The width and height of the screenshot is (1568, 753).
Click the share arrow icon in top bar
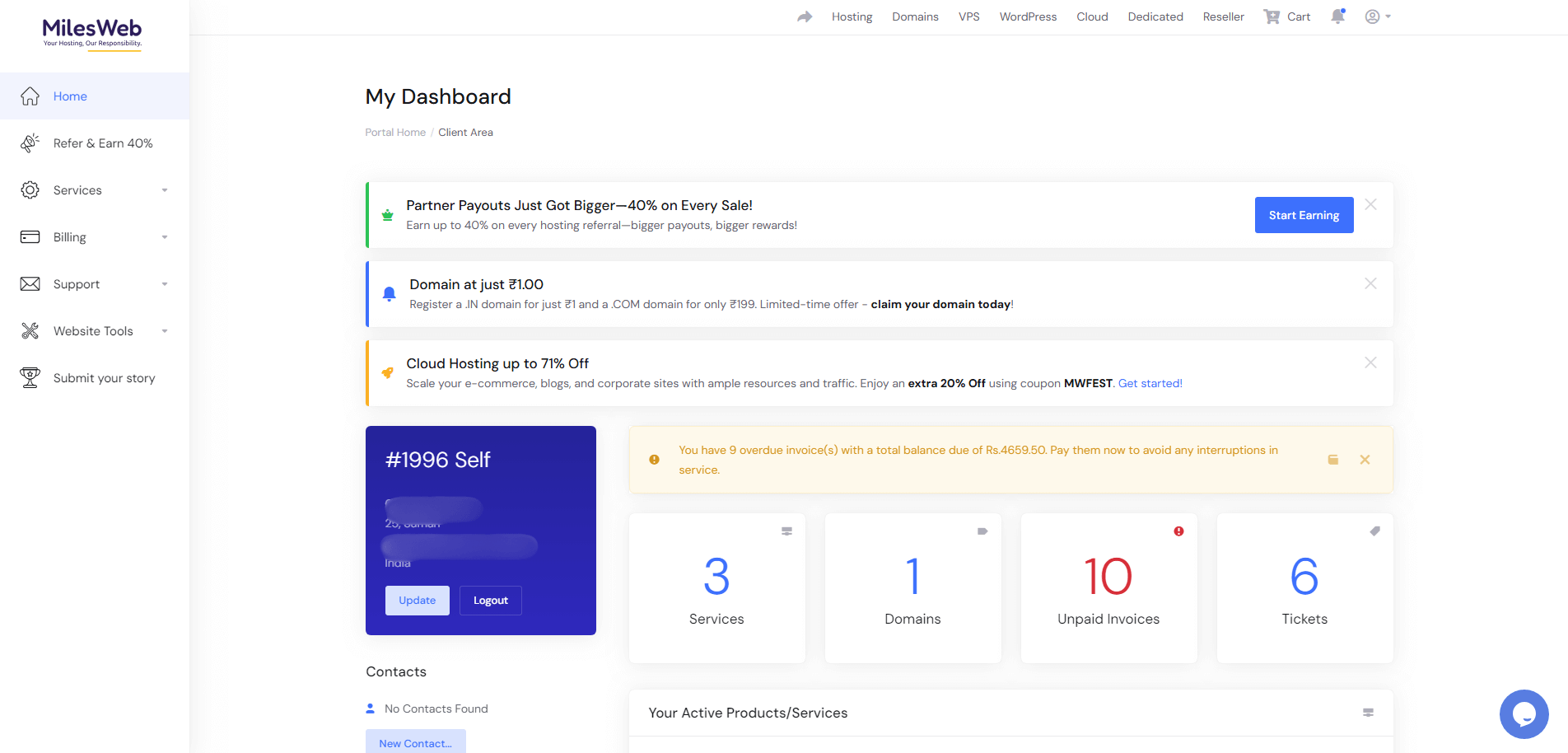click(805, 16)
